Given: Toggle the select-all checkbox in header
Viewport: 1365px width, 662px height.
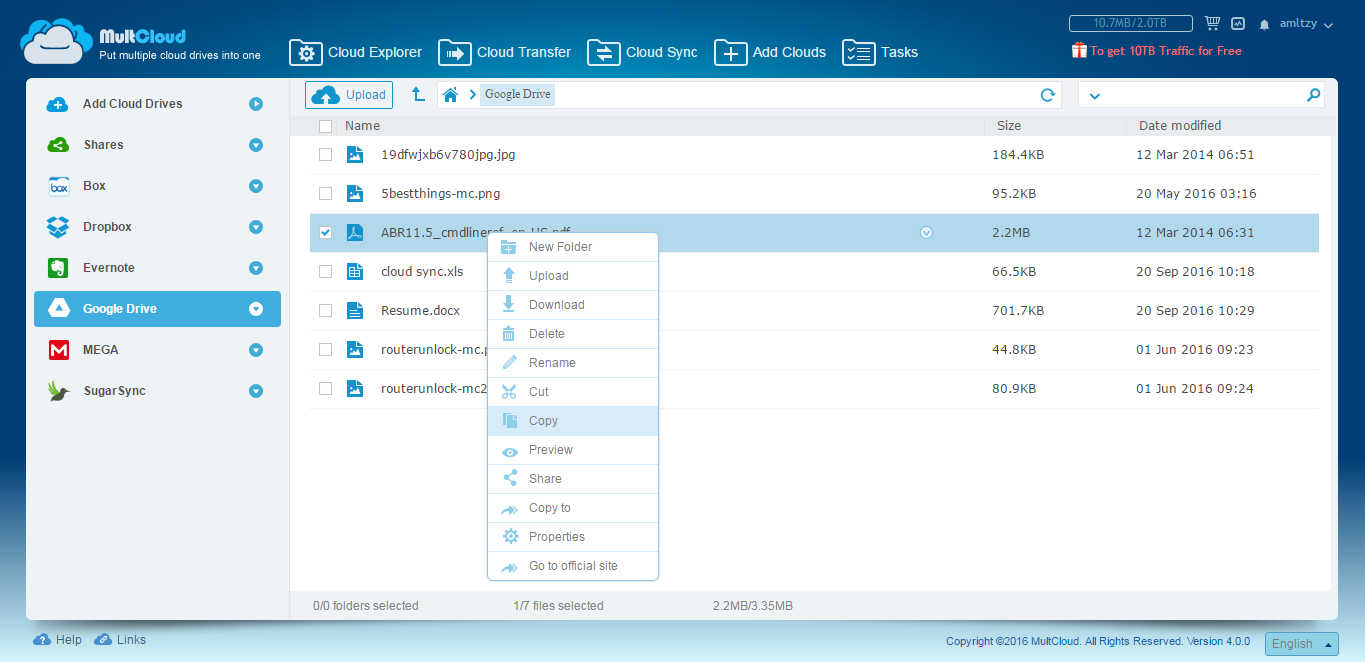Looking at the screenshot, I should point(325,126).
